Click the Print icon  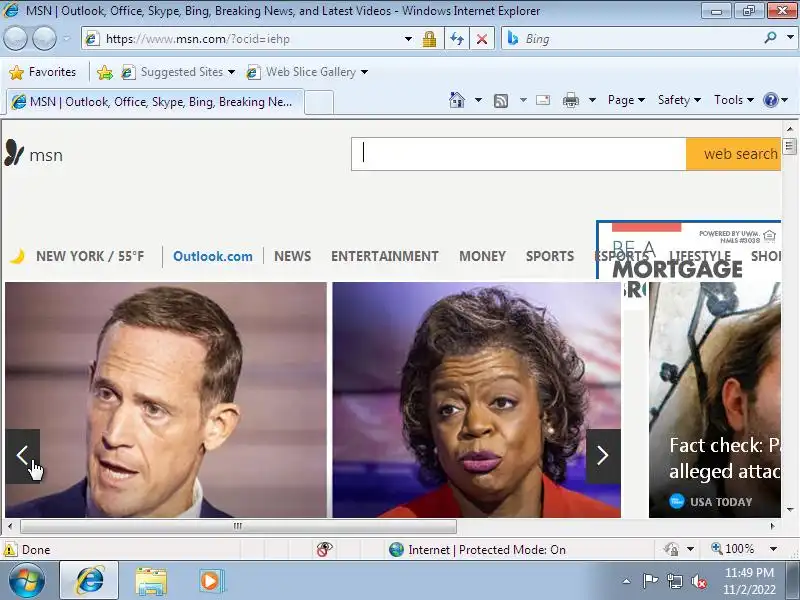pos(570,100)
